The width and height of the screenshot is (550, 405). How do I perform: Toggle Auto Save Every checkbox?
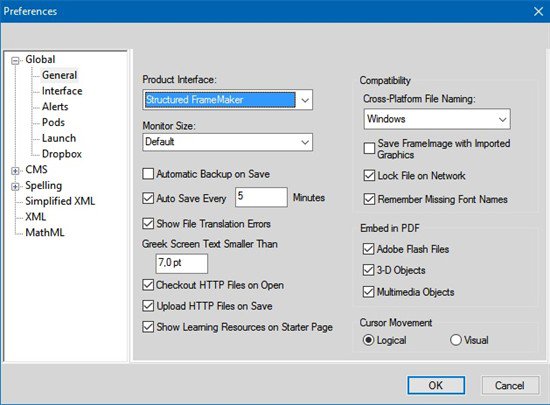coord(148,198)
